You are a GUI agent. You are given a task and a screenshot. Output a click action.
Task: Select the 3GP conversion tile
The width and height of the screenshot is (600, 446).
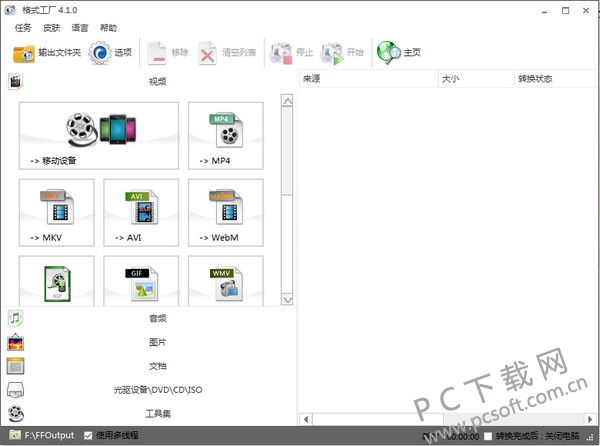pyautogui.click(x=56, y=281)
